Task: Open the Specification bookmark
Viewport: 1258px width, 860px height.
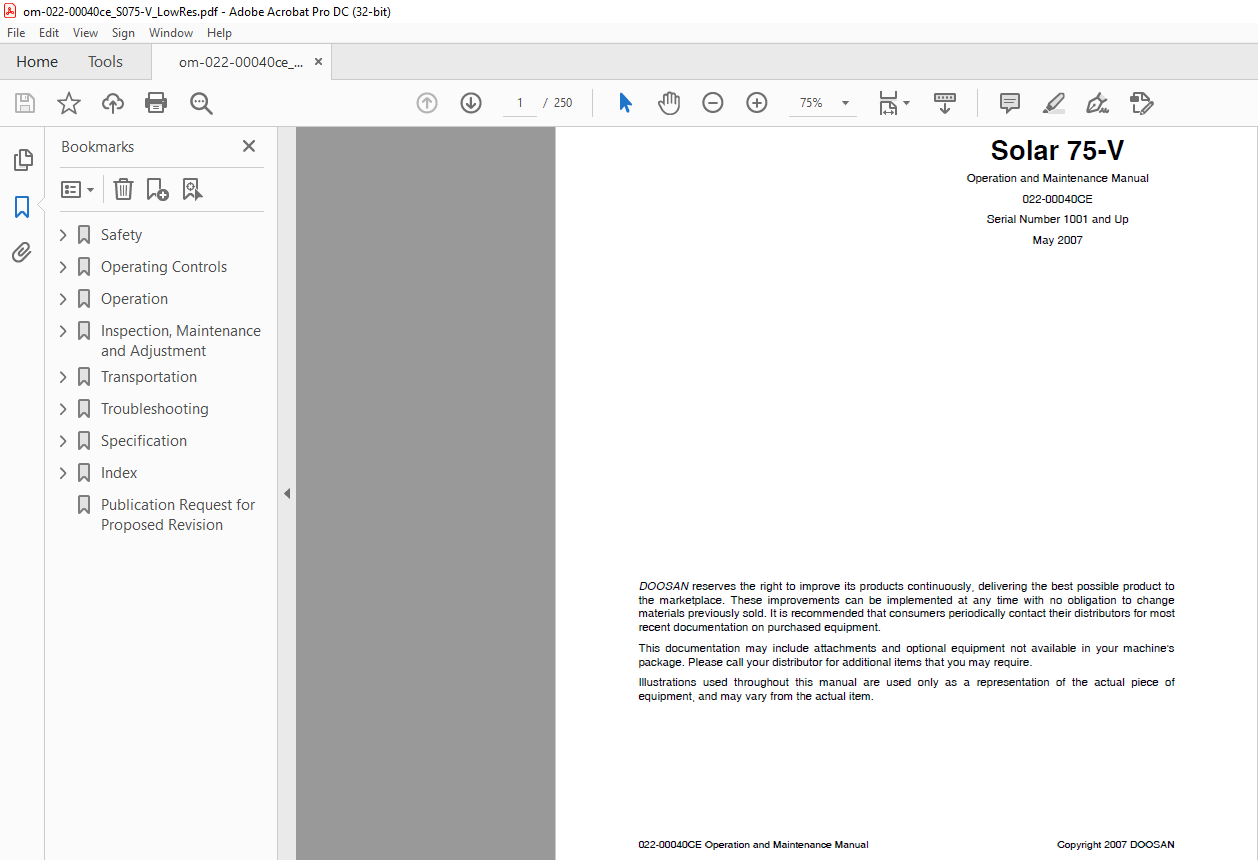Action: pyautogui.click(x=144, y=441)
